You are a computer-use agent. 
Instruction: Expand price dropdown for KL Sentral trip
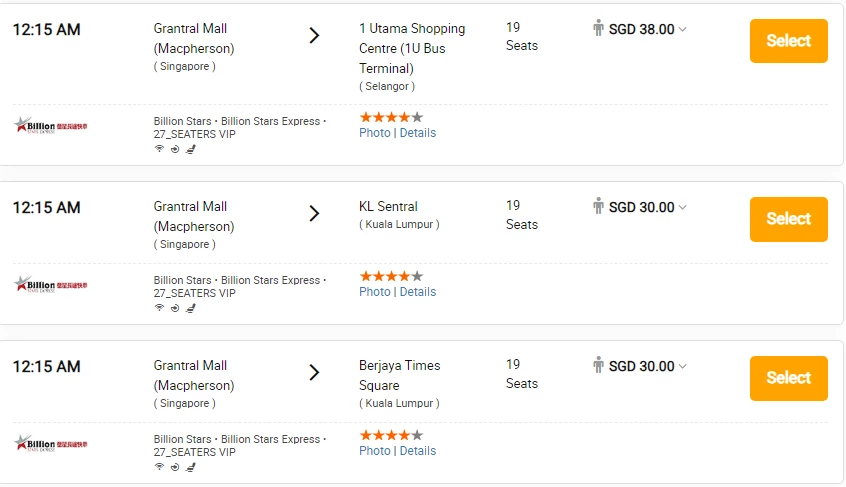pyautogui.click(x=683, y=208)
